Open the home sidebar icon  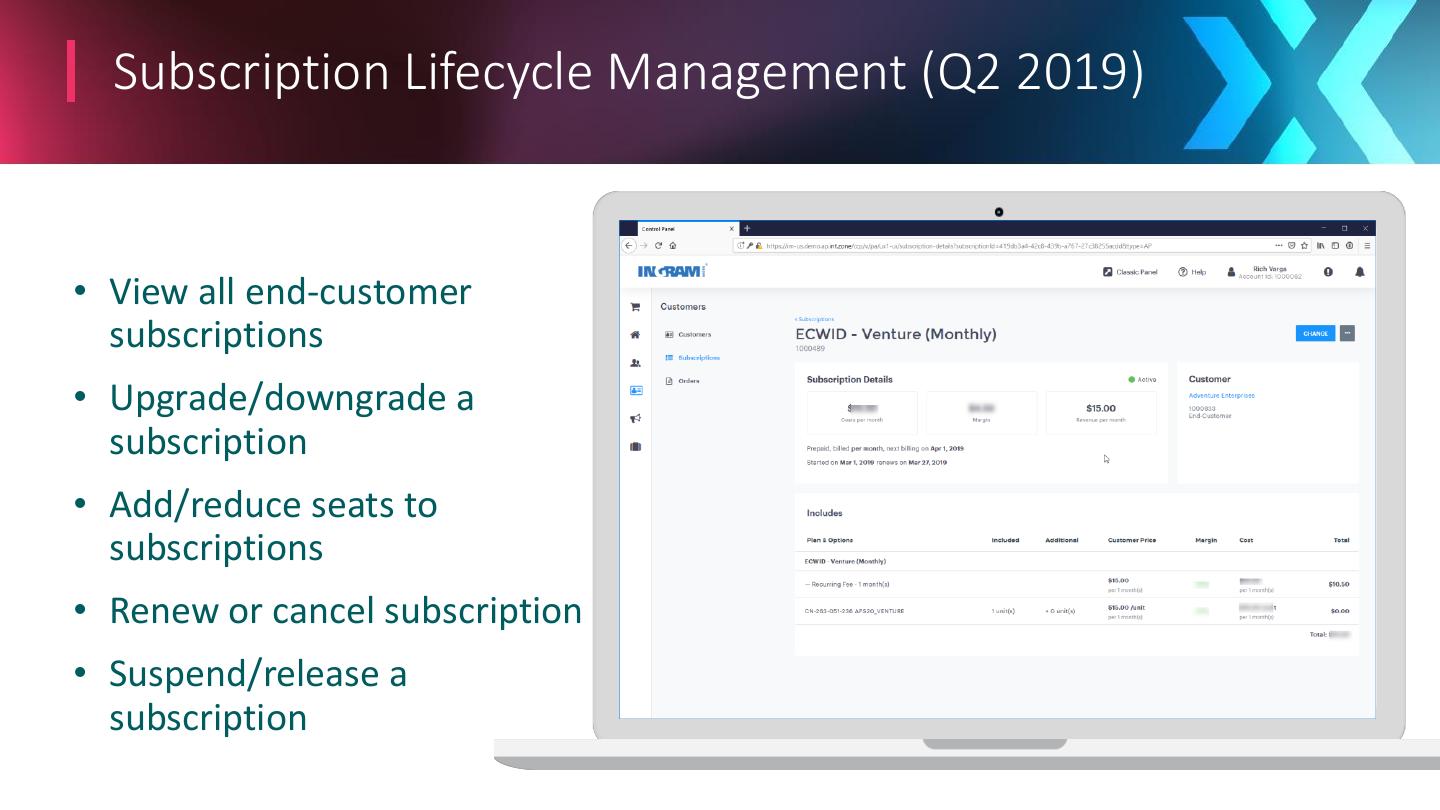(635, 335)
